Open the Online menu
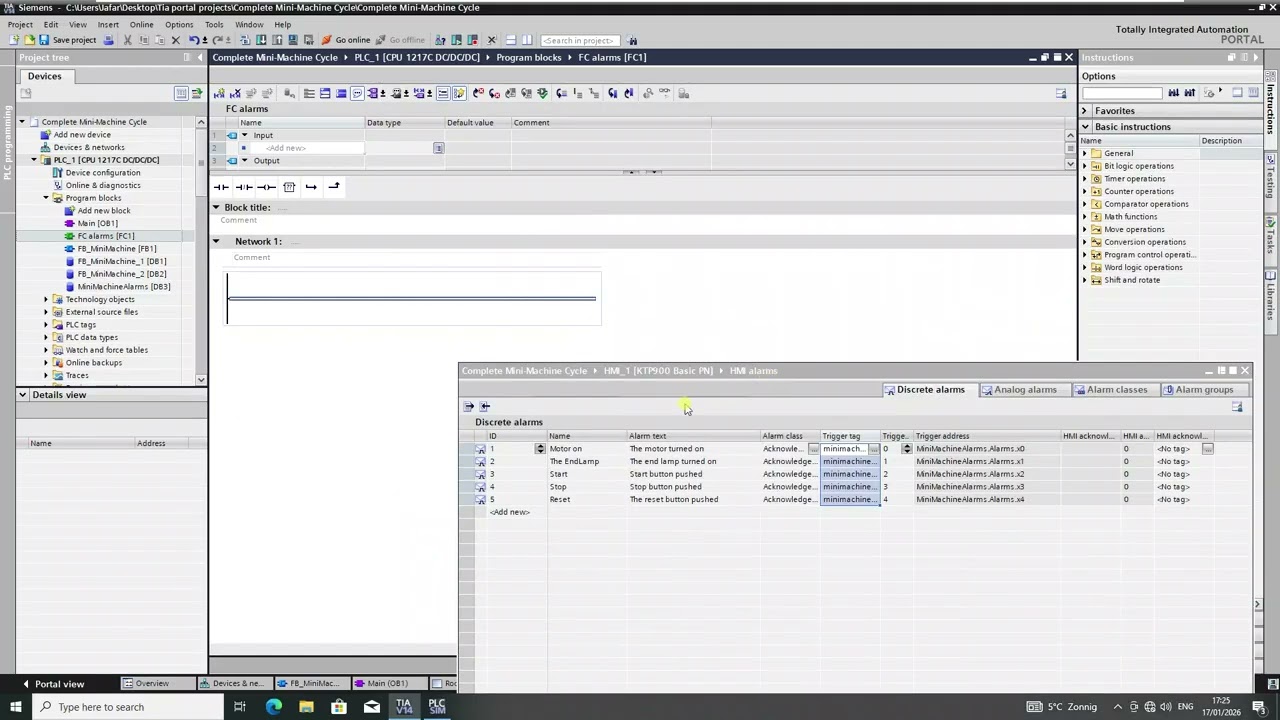 tap(141, 24)
